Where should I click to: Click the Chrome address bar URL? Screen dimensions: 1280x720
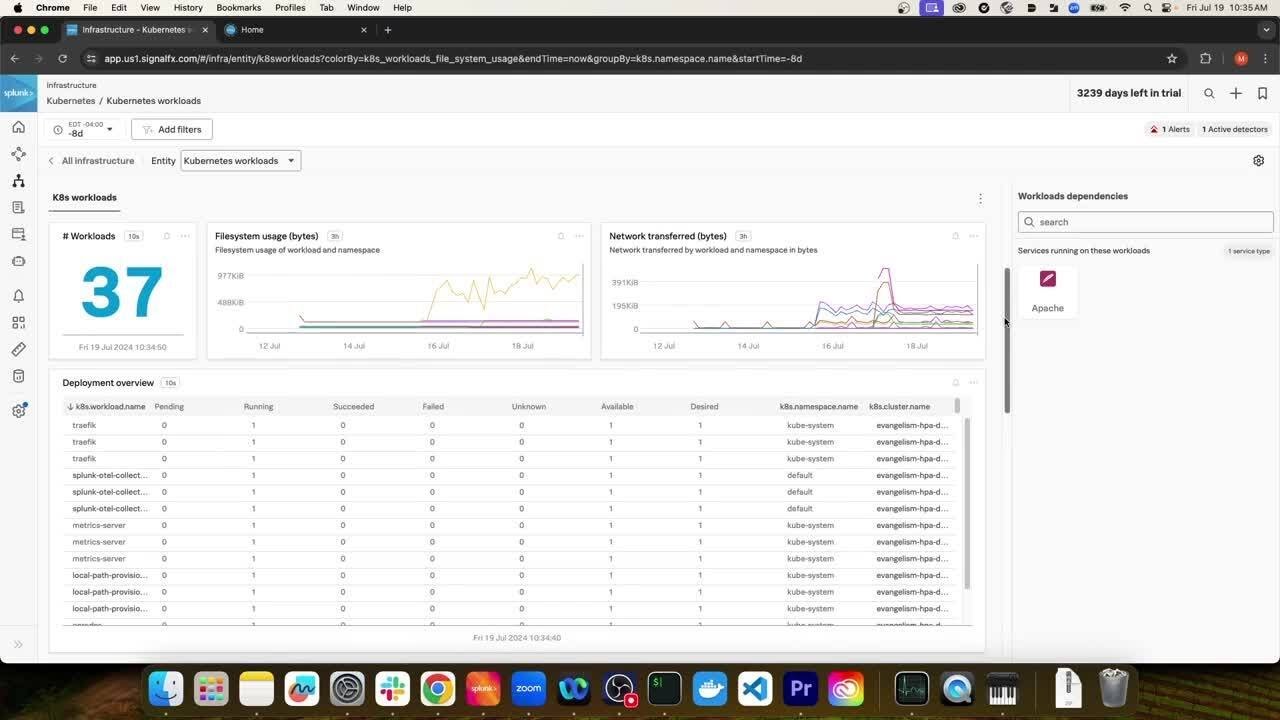coord(453,59)
